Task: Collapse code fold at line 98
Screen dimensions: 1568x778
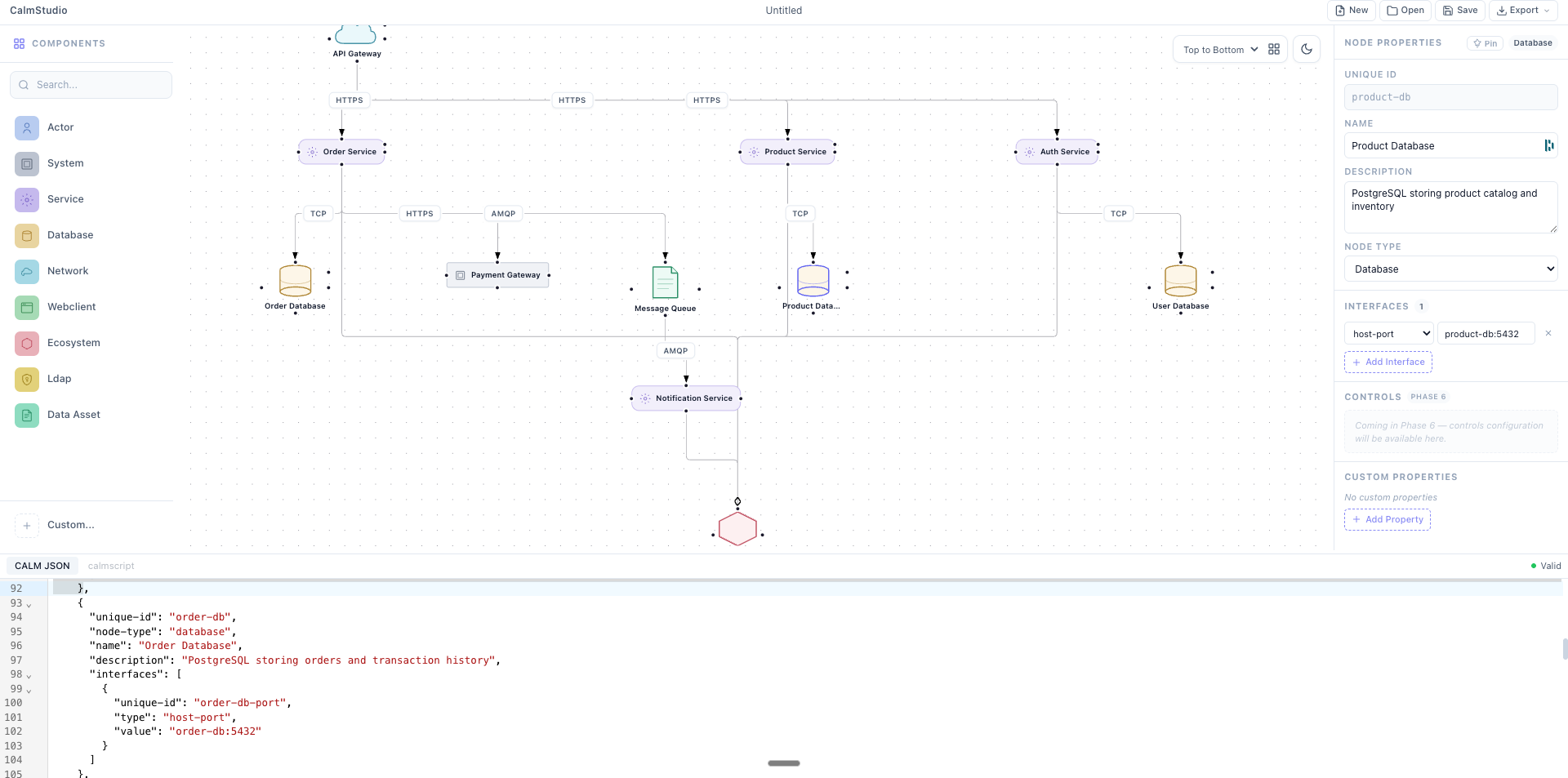Action: point(29,676)
